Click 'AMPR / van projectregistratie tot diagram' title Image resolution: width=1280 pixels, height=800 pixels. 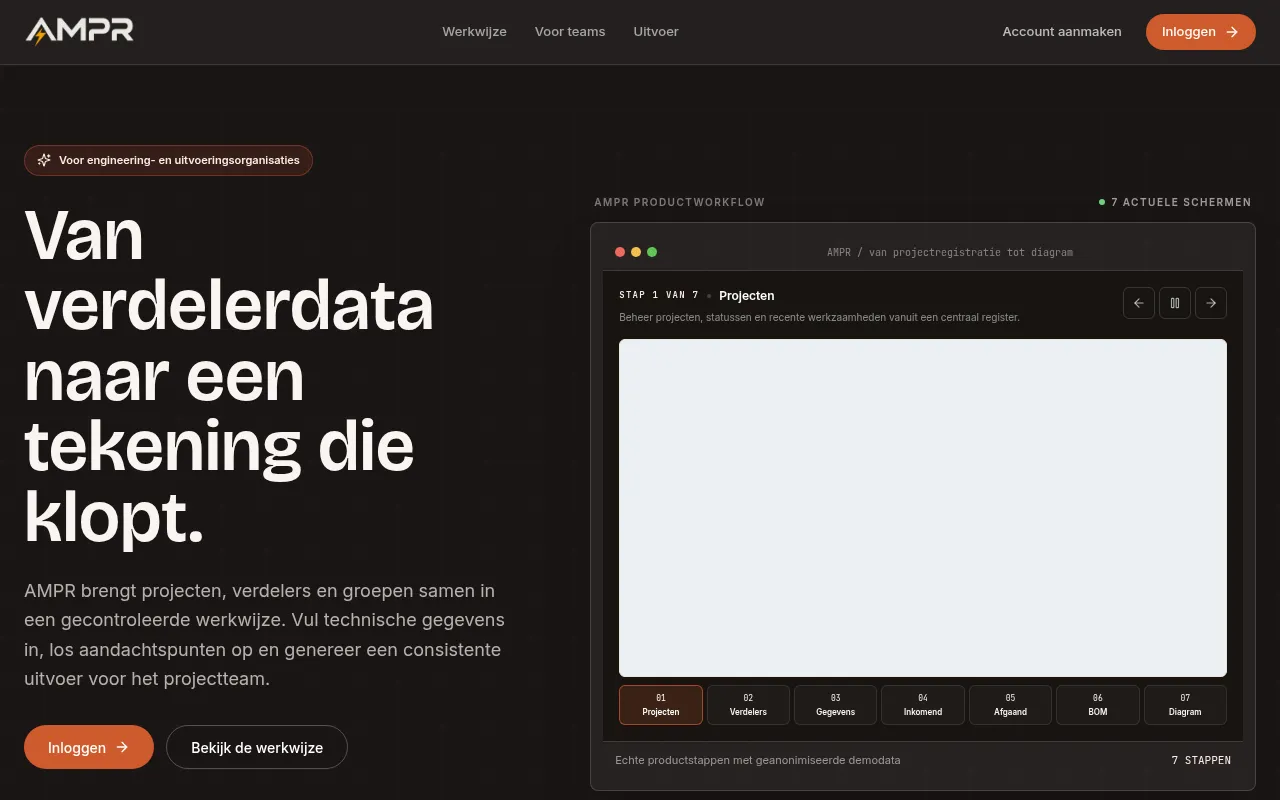(x=950, y=252)
